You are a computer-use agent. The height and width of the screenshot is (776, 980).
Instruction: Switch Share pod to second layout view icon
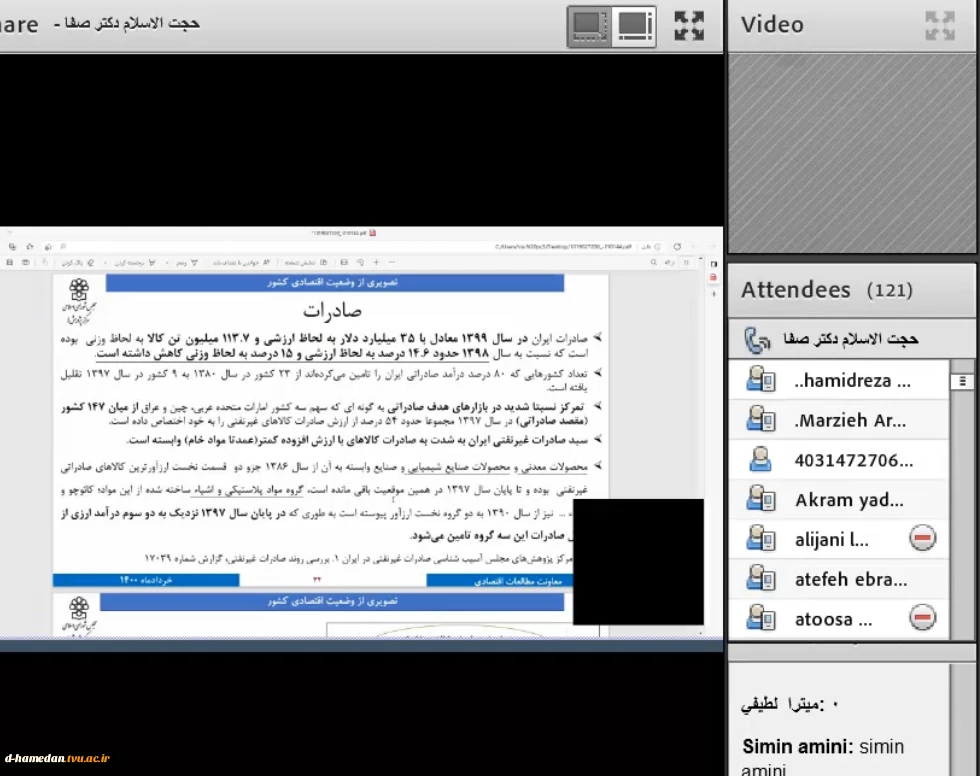pyautogui.click(x=634, y=26)
